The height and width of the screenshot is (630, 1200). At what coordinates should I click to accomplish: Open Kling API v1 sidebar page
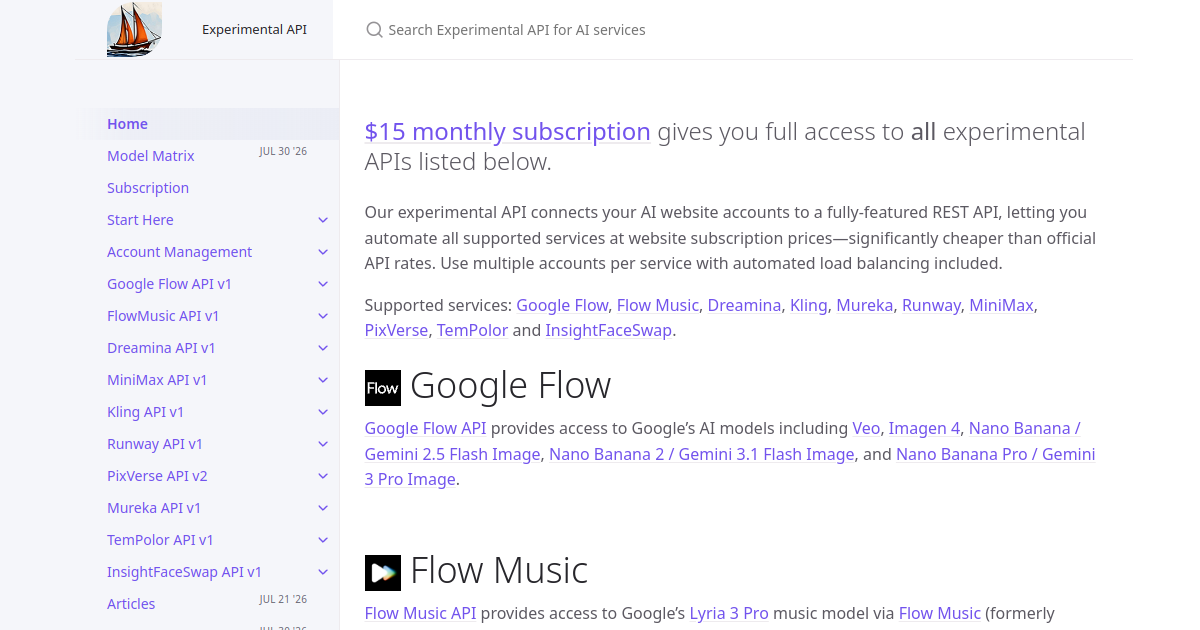pos(145,412)
